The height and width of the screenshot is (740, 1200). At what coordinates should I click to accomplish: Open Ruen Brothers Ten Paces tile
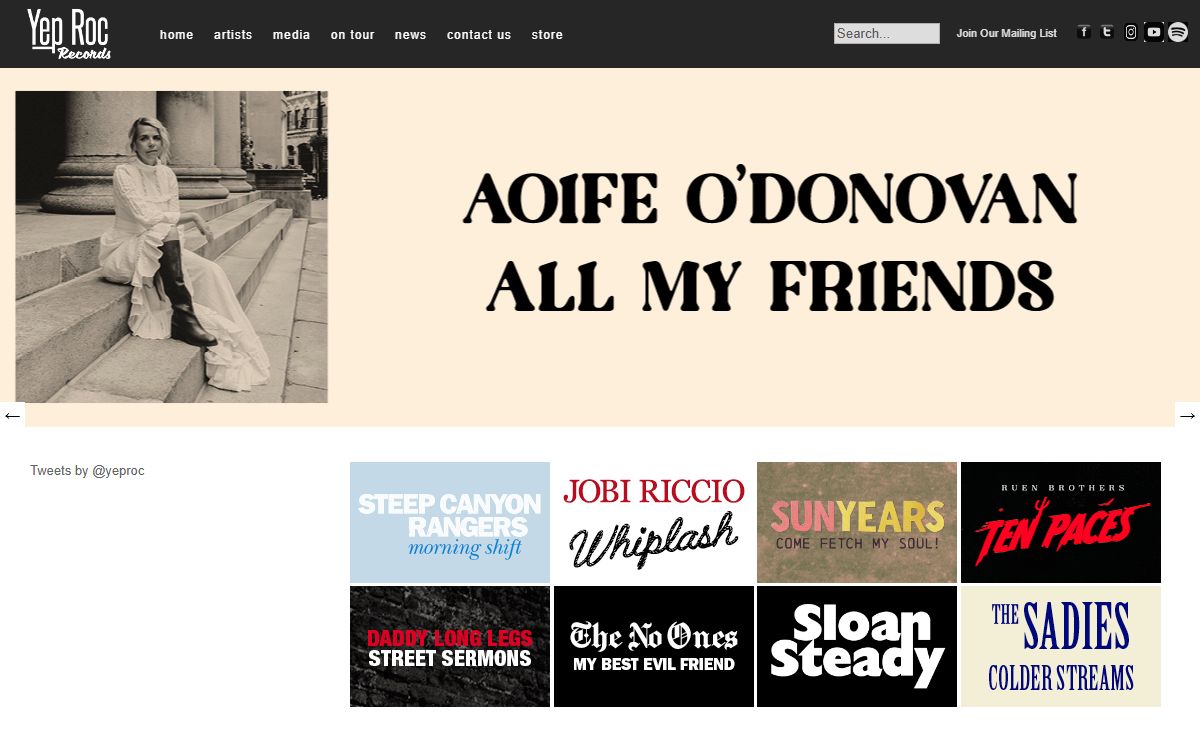(1061, 522)
